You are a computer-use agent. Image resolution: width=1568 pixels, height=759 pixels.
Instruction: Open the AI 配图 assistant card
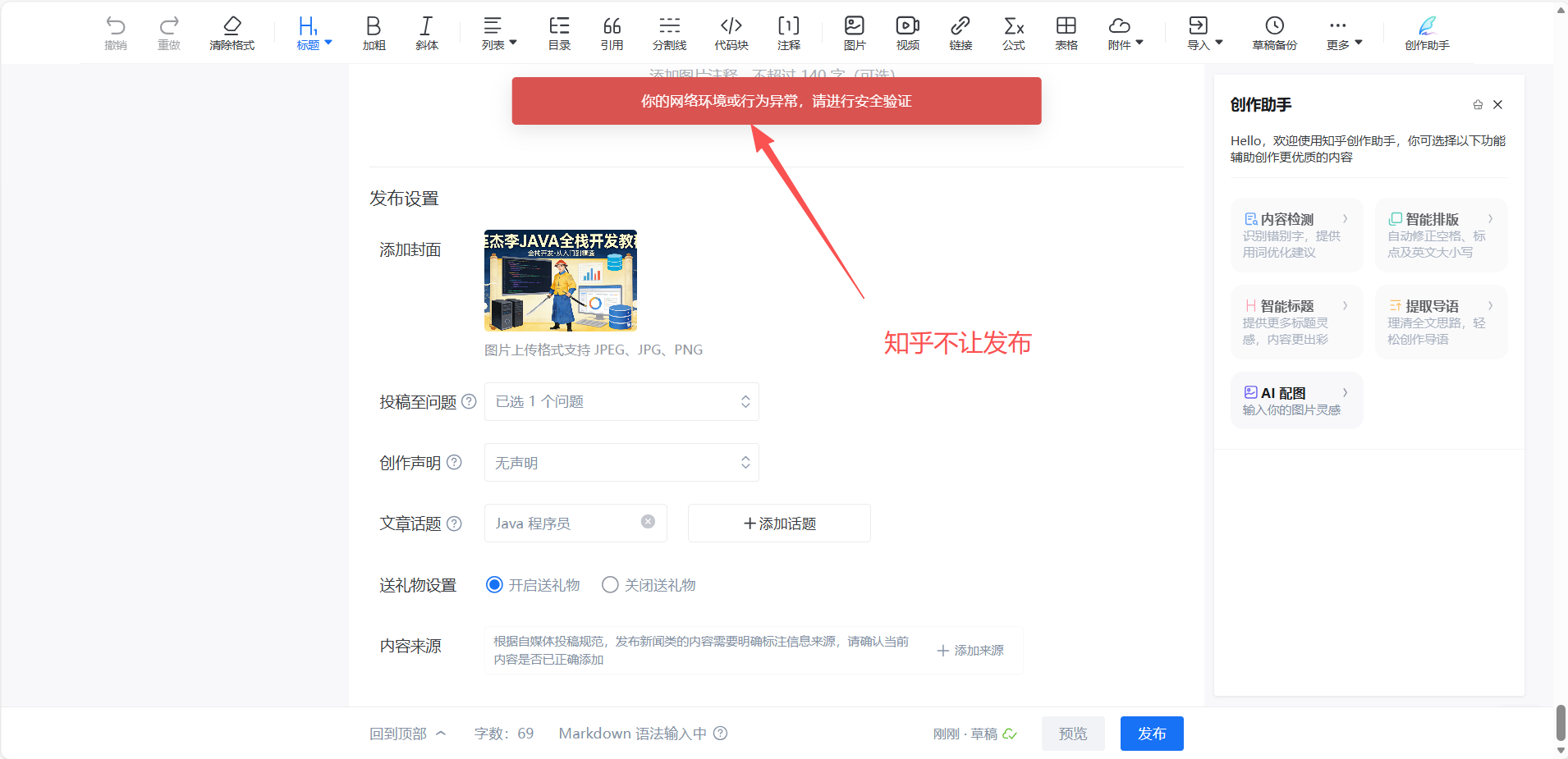point(1296,400)
